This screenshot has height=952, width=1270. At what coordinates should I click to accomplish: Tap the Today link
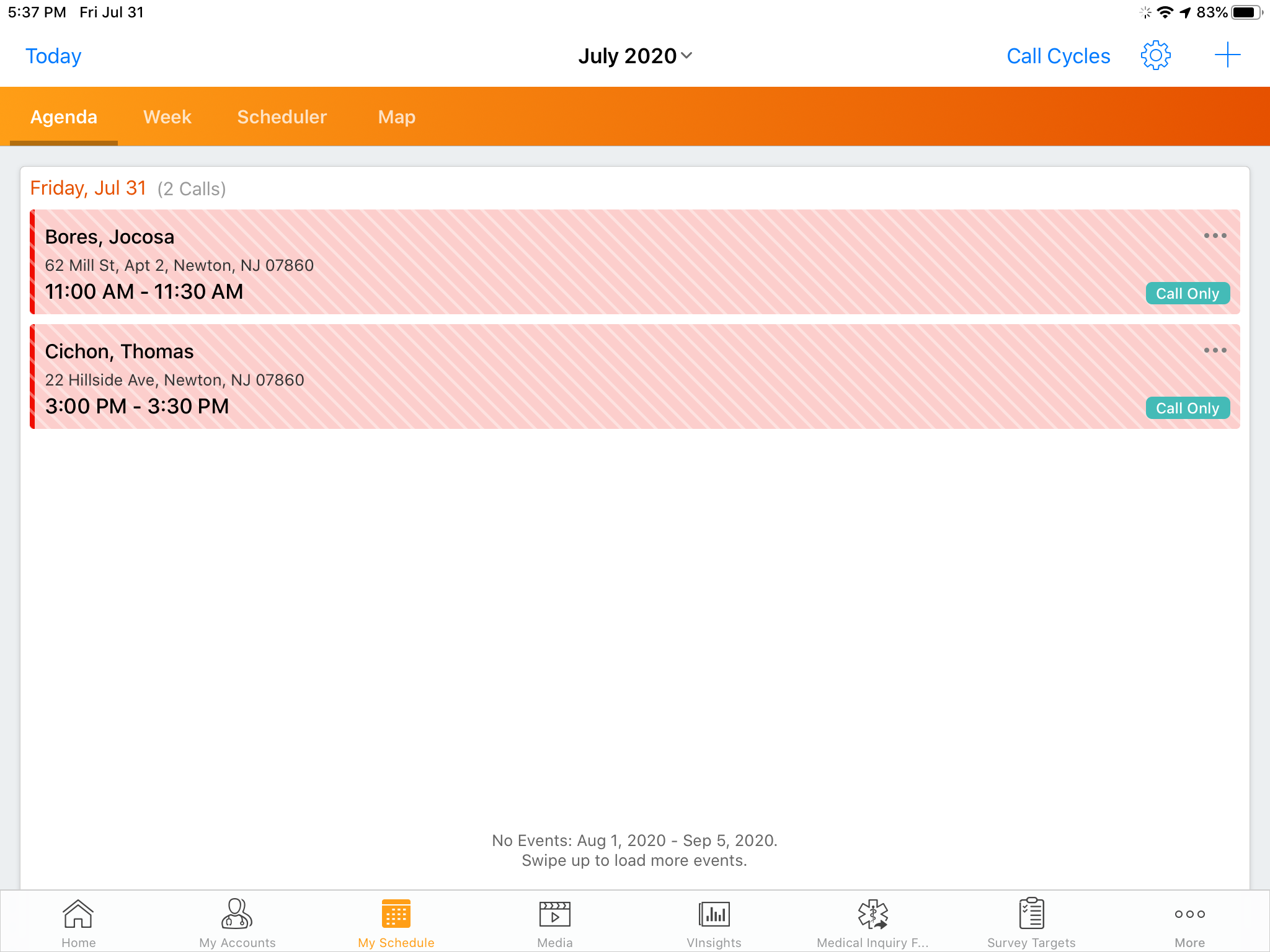53,56
